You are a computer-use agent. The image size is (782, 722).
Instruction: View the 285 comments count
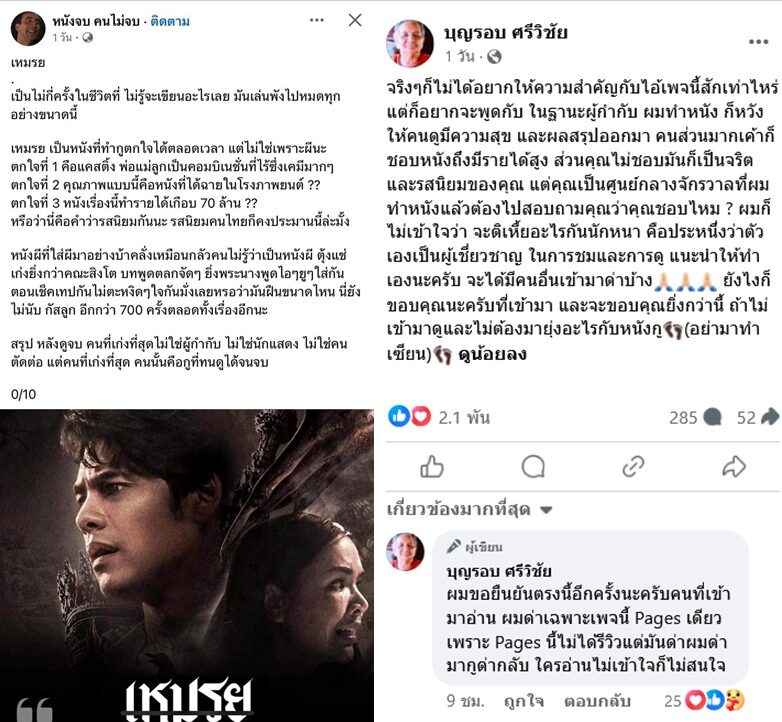click(x=695, y=417)
